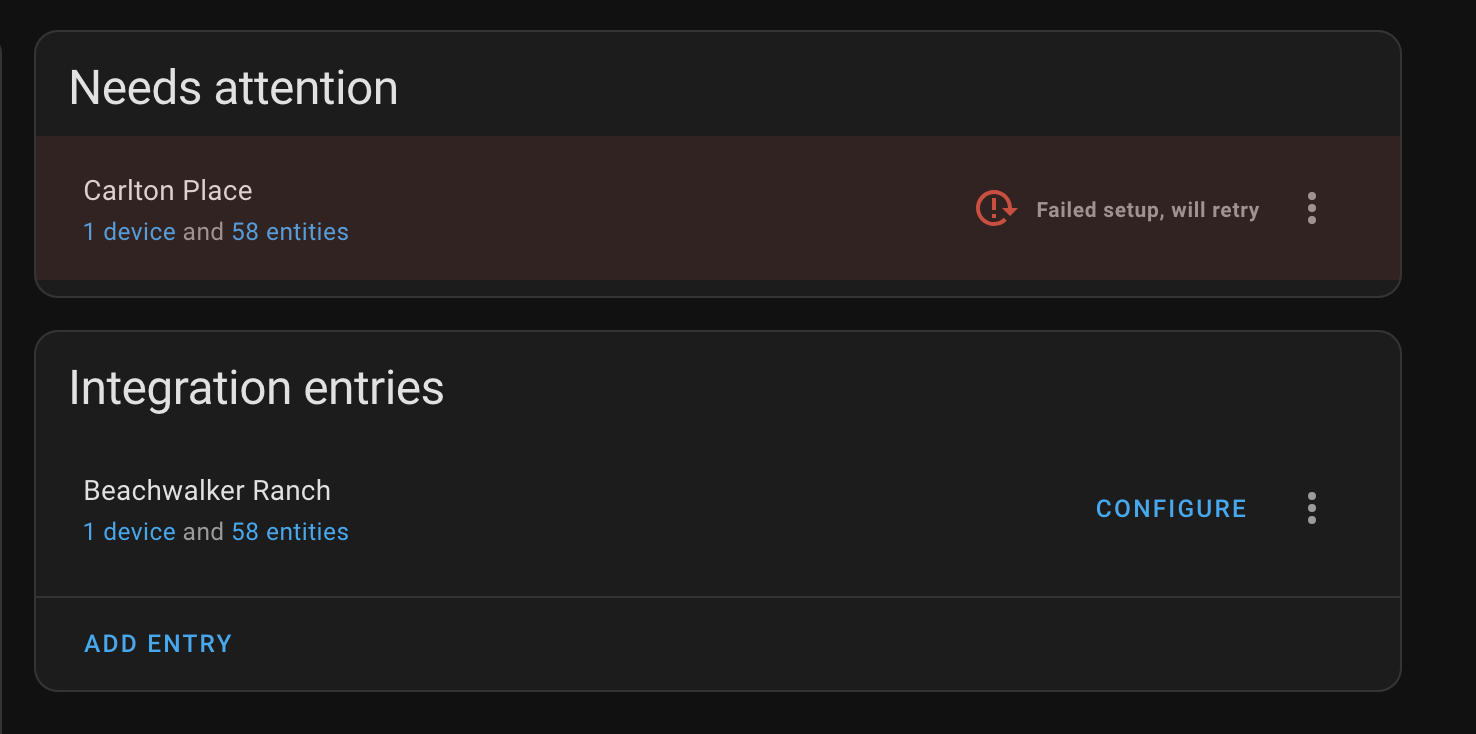Open options menu beside the Failed setup status
The height and width of the screenshot is (734, 1476).
pos(1311,208)
